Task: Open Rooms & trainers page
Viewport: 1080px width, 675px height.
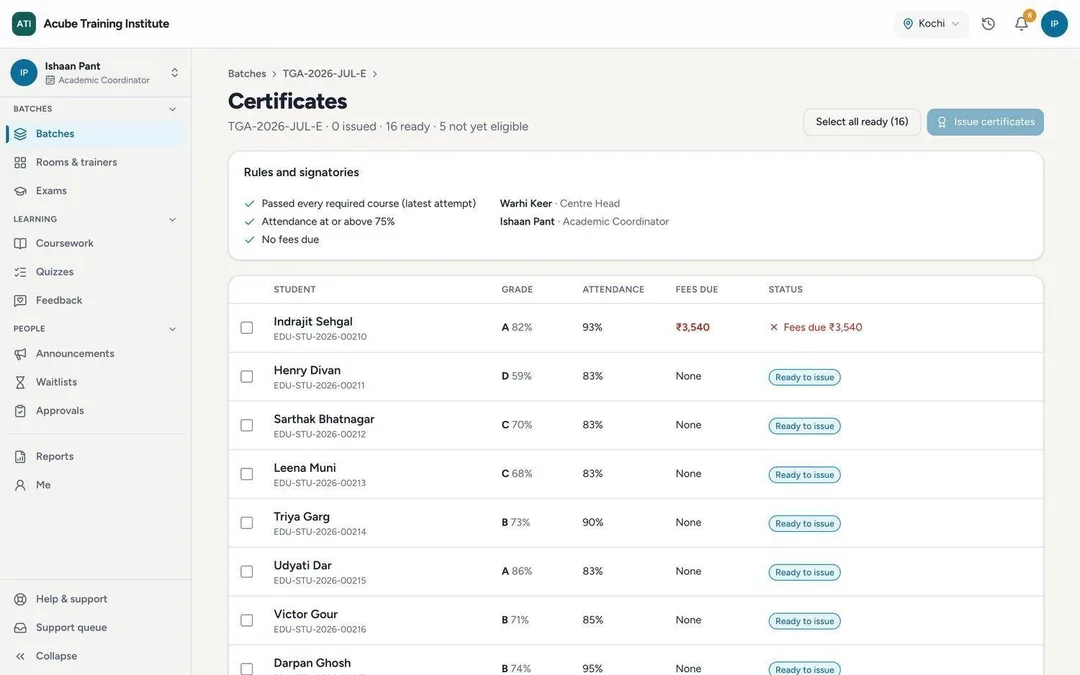Action: point(95,163)
